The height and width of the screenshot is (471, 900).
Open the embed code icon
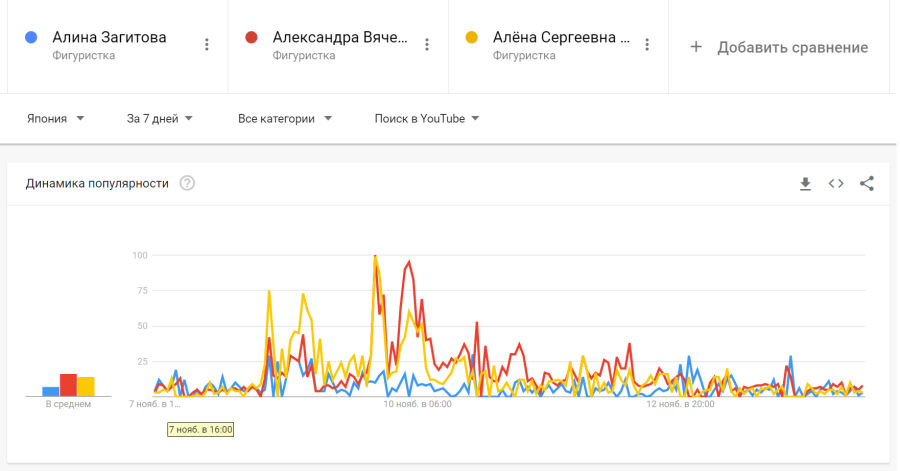click(x=836, y=184)
